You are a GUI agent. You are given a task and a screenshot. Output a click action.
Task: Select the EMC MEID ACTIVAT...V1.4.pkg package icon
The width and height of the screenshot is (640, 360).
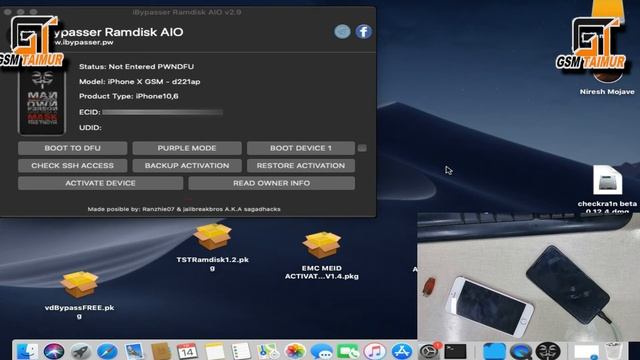(x=322, y=245)
